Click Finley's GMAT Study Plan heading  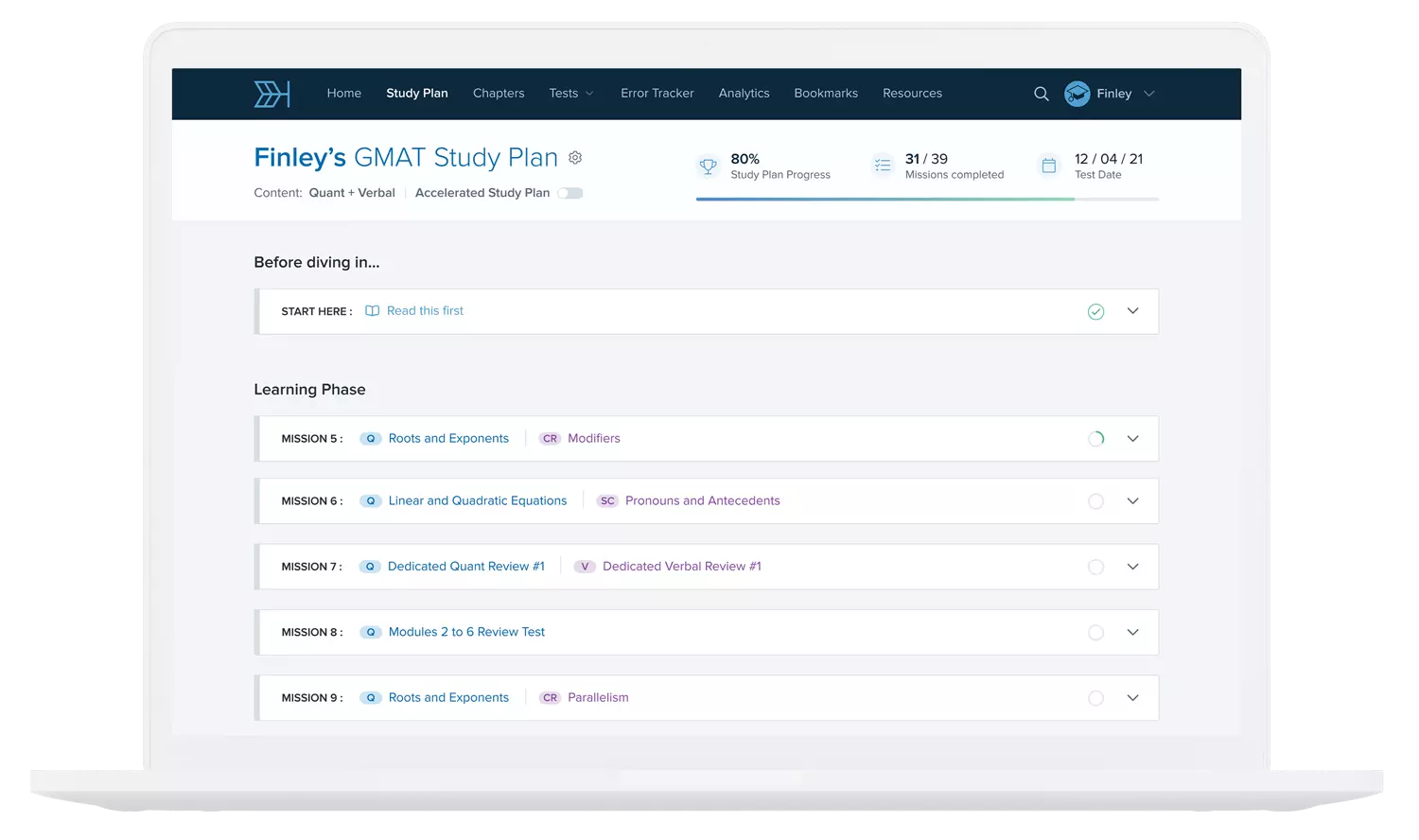point(406,158)
